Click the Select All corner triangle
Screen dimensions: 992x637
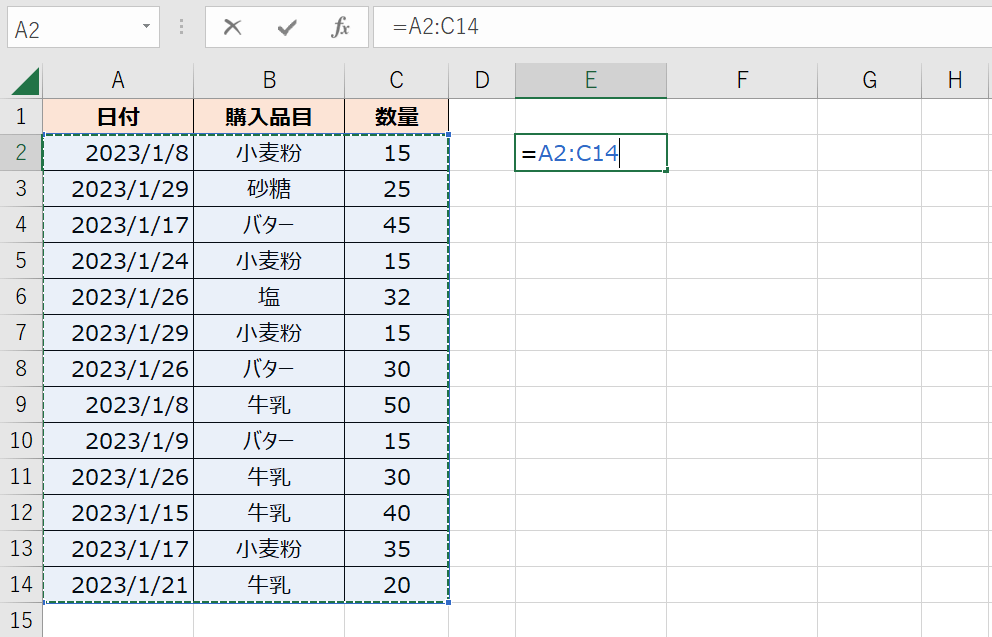pos(24,81)
